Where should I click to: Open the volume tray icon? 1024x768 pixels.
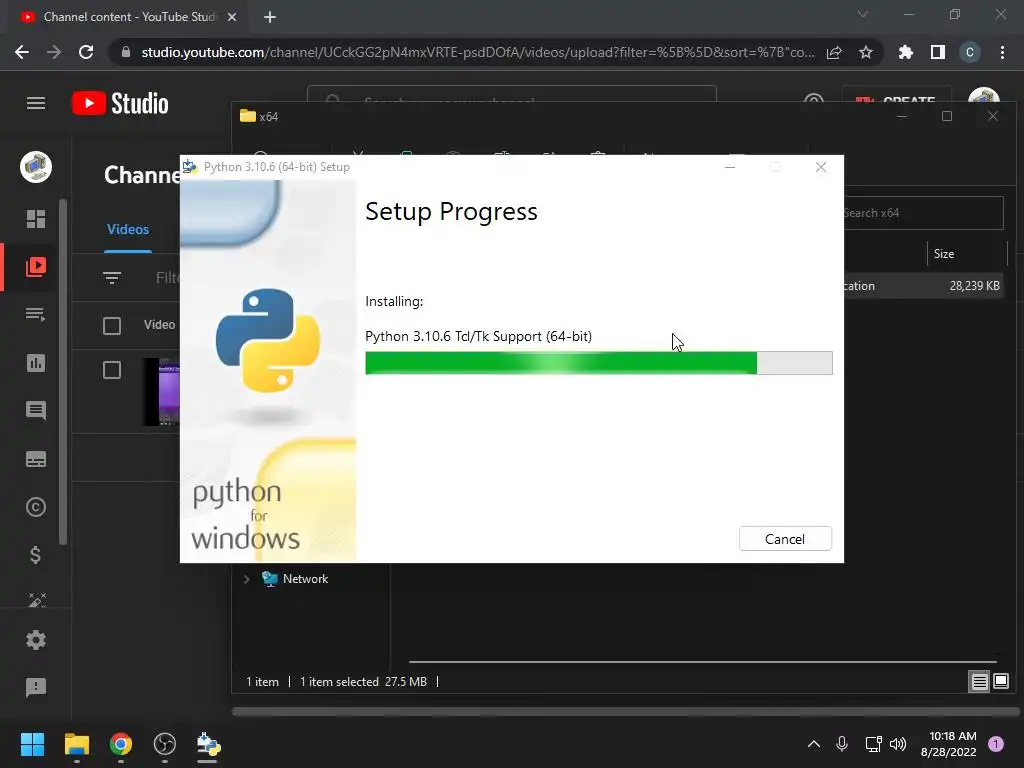pyautogui.click(x=899, y=744)
